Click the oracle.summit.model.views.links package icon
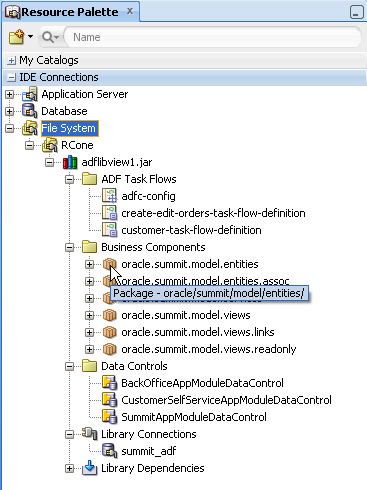The height and width of the screenshot is (490, 367). (x=109, y=332)
